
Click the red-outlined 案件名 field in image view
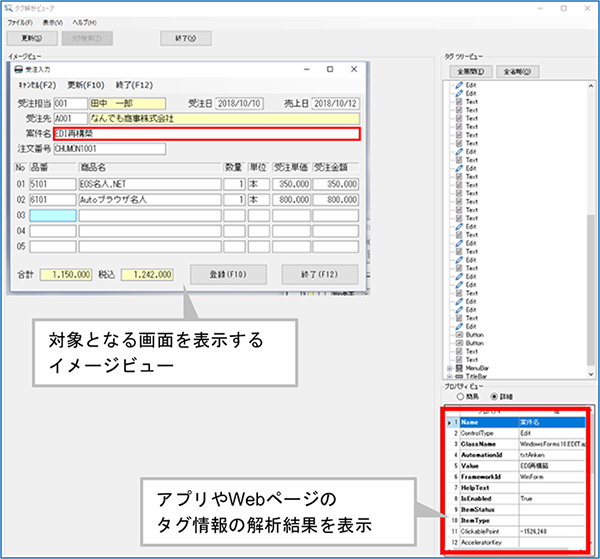click(x=206, y=133)
